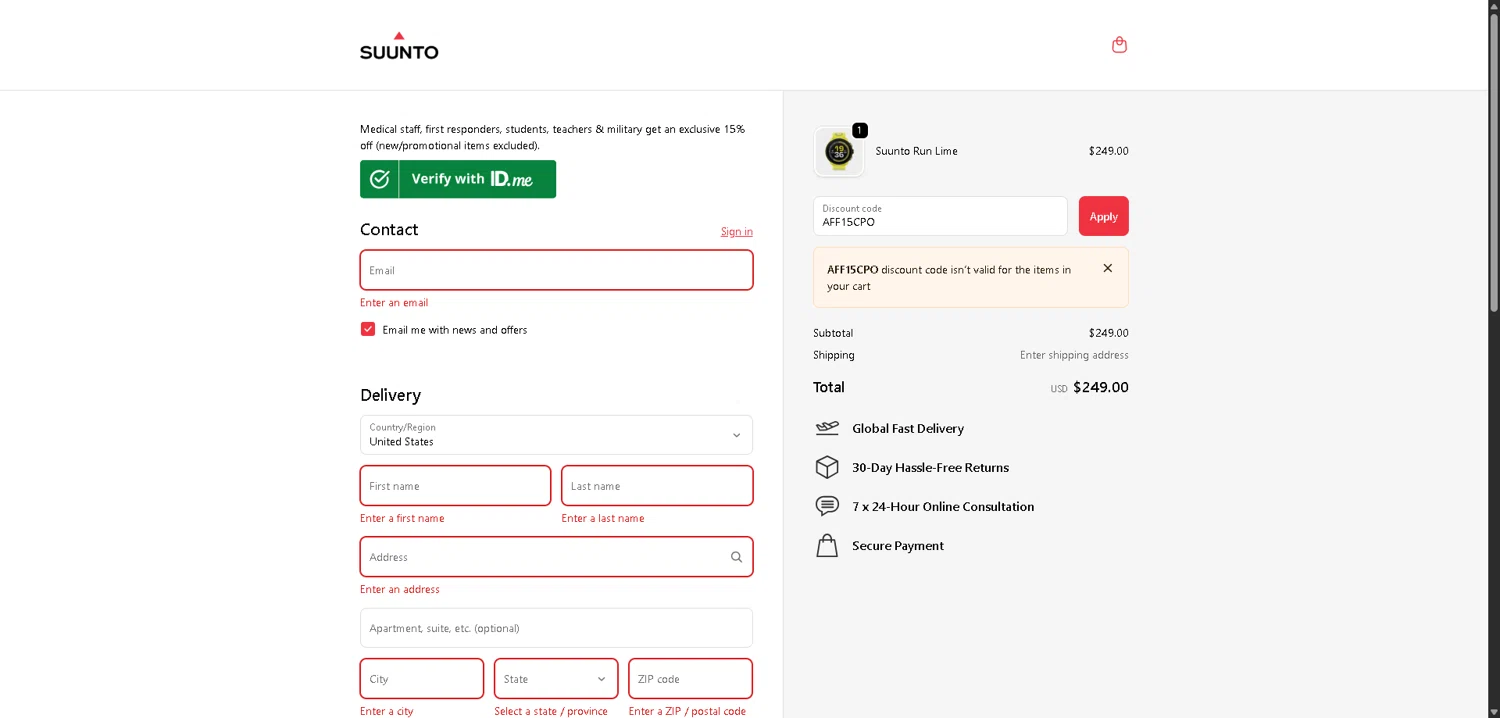
Task: Click the Contact section heading
Action: [389, 229]
